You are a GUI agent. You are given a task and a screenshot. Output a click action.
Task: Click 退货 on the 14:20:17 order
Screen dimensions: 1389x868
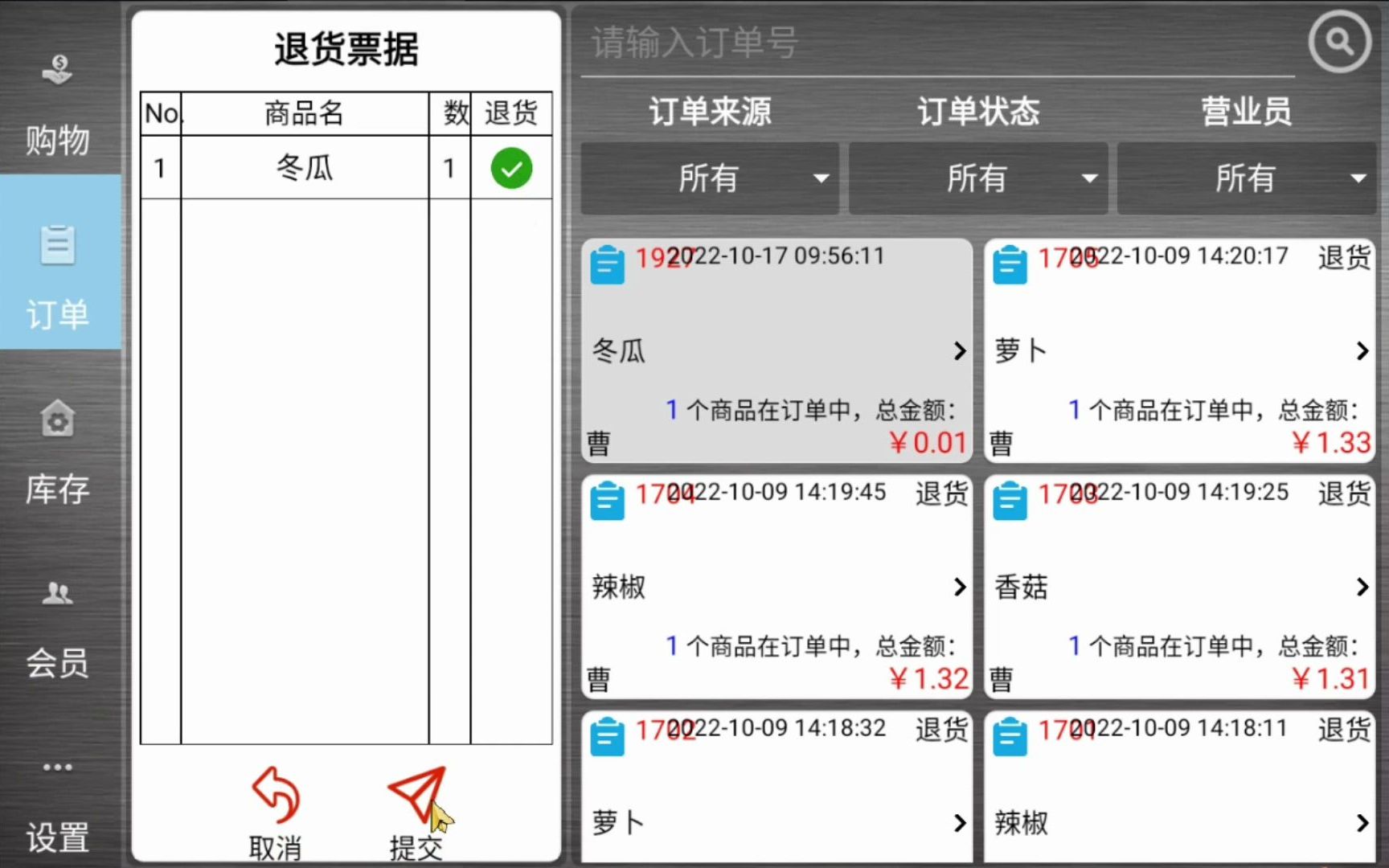[1344, 257]
